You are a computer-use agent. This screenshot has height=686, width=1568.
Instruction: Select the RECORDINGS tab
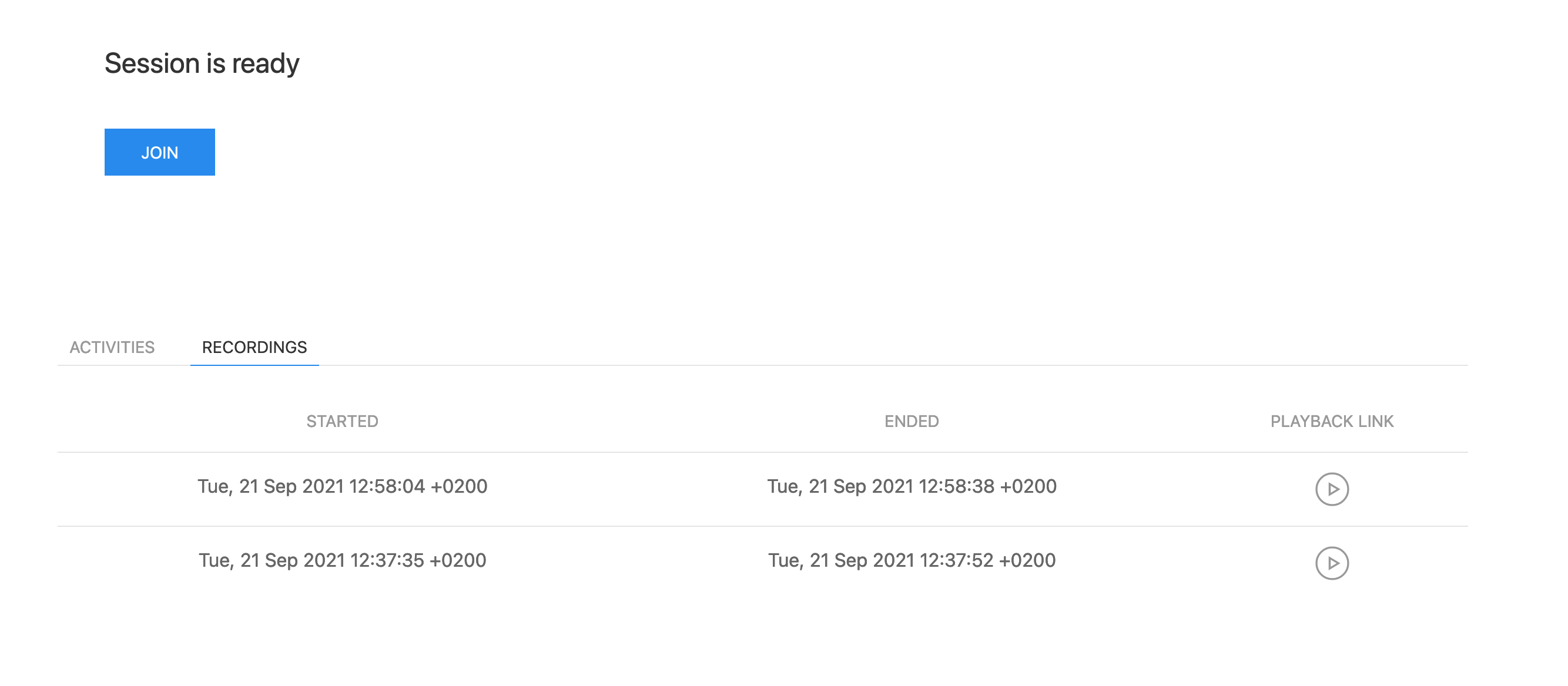click(254, 347)
